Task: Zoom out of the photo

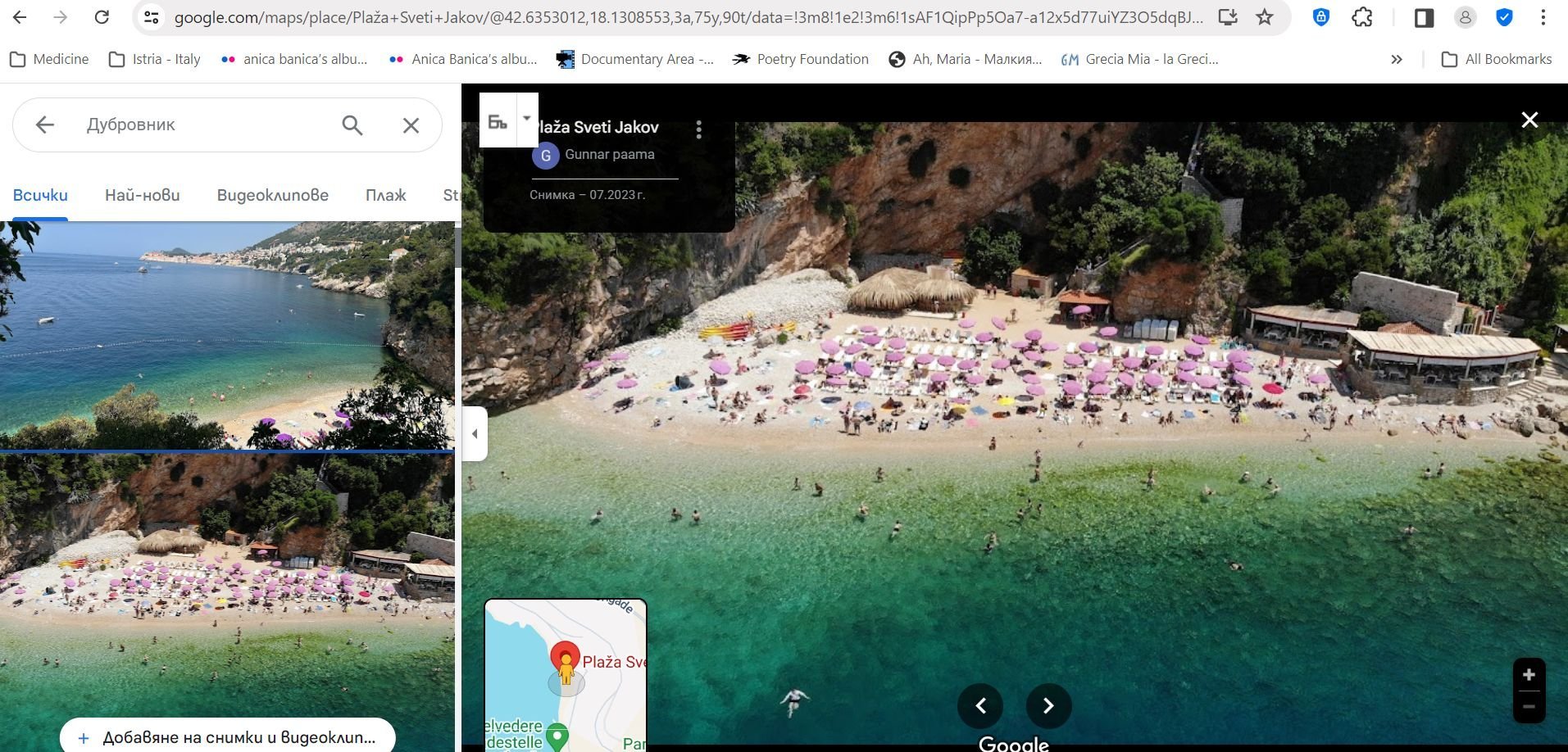Action: [1529, 707]
